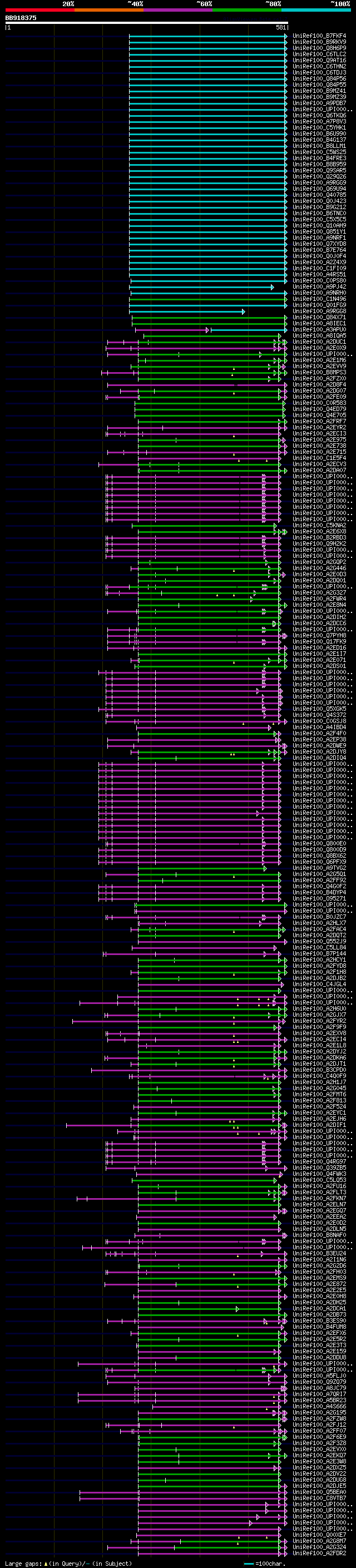Click the label UniRef100_A2G327
The width and height of the screenshot is (356, 1568).
pos(319,592)
